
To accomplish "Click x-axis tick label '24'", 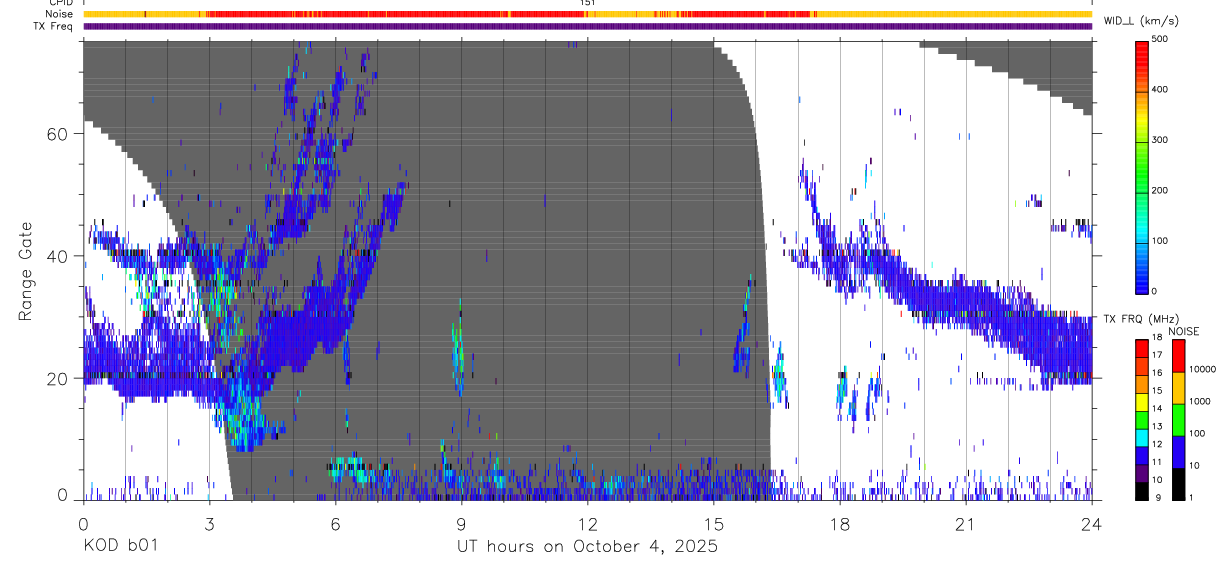I will 1092,523.
